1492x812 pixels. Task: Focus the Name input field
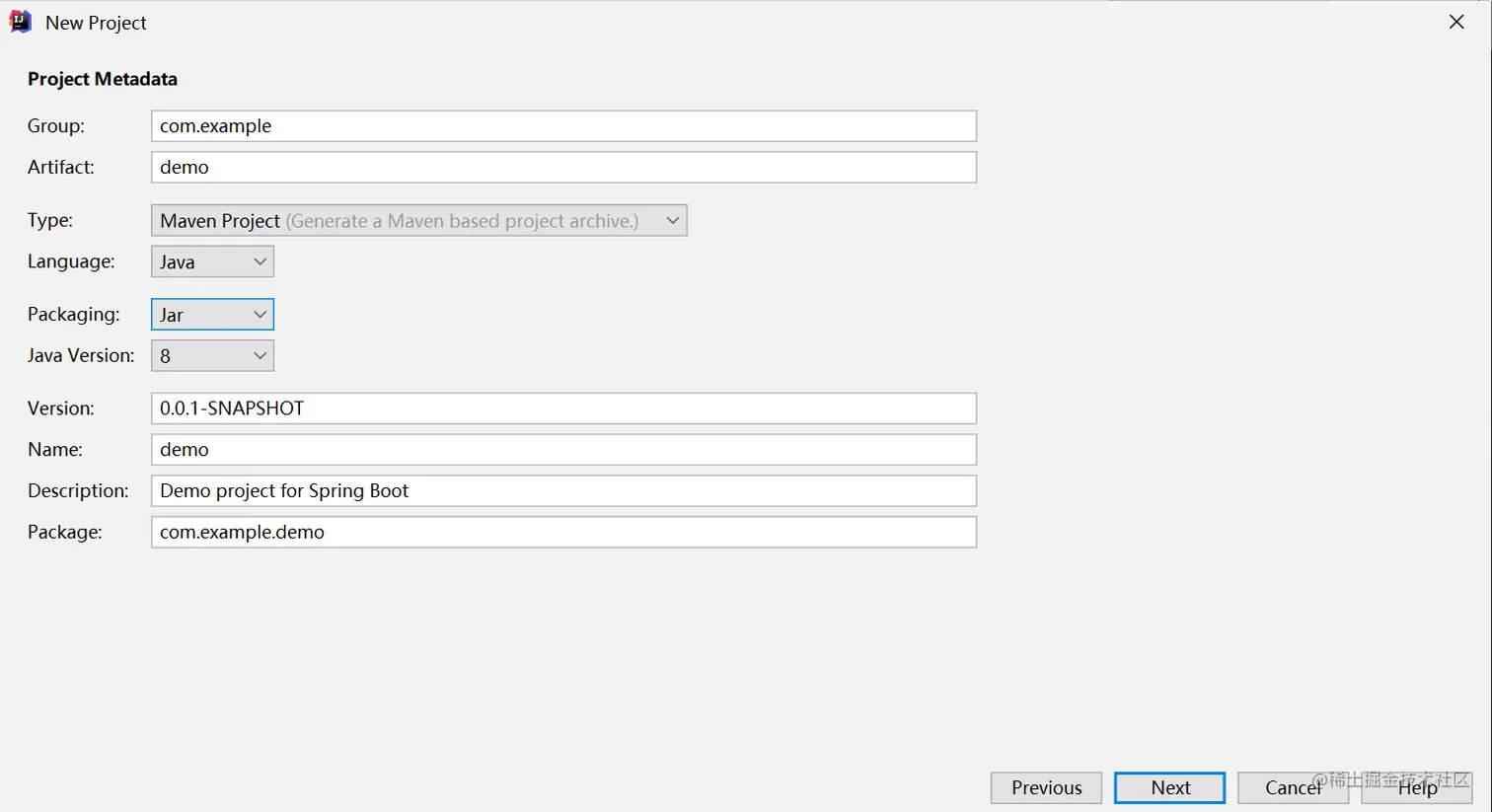point(563,450)
